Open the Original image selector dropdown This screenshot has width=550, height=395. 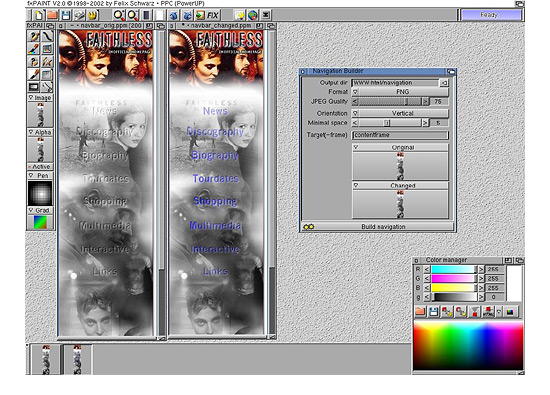[x=400, y=148]
